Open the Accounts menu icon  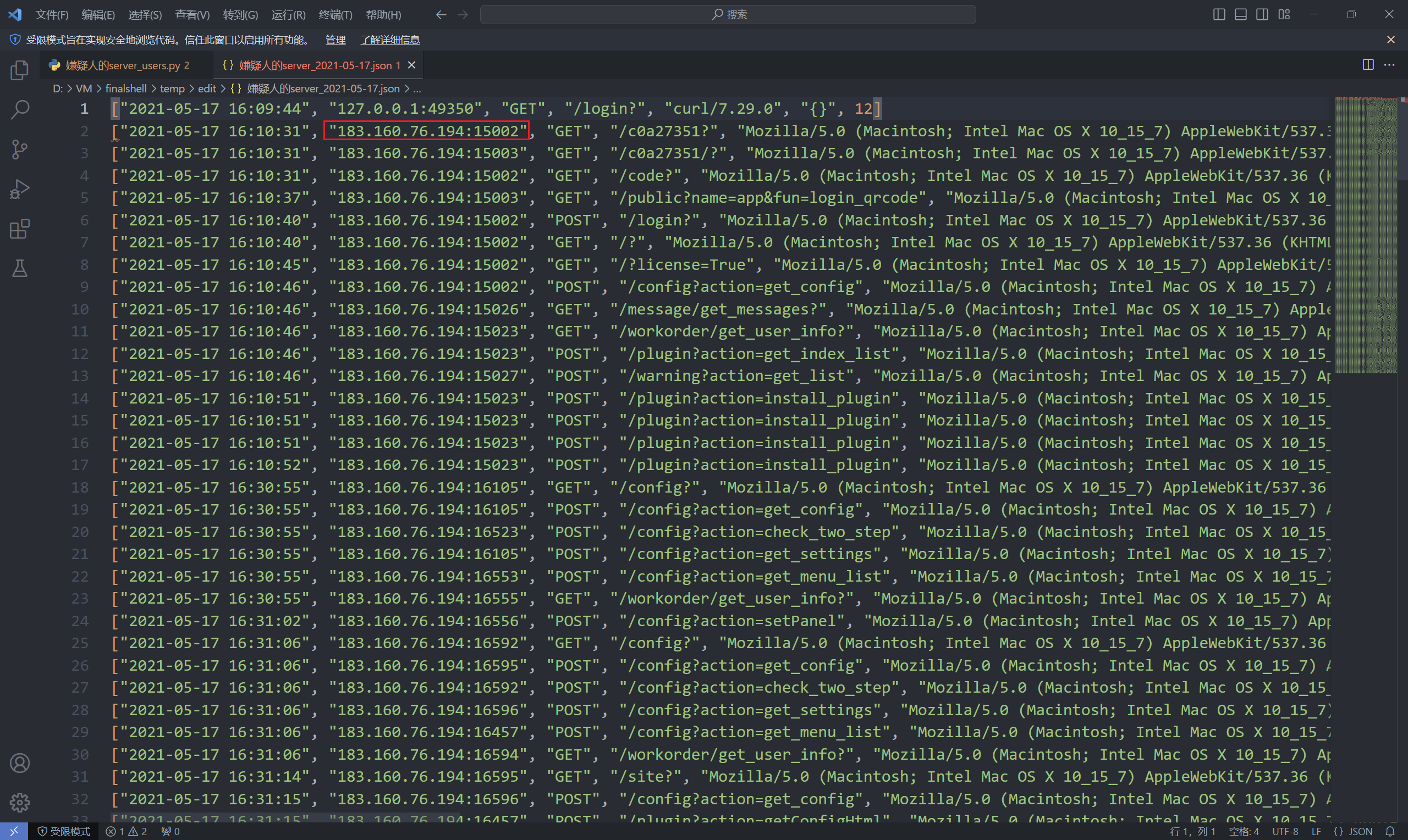pos(20,763)
